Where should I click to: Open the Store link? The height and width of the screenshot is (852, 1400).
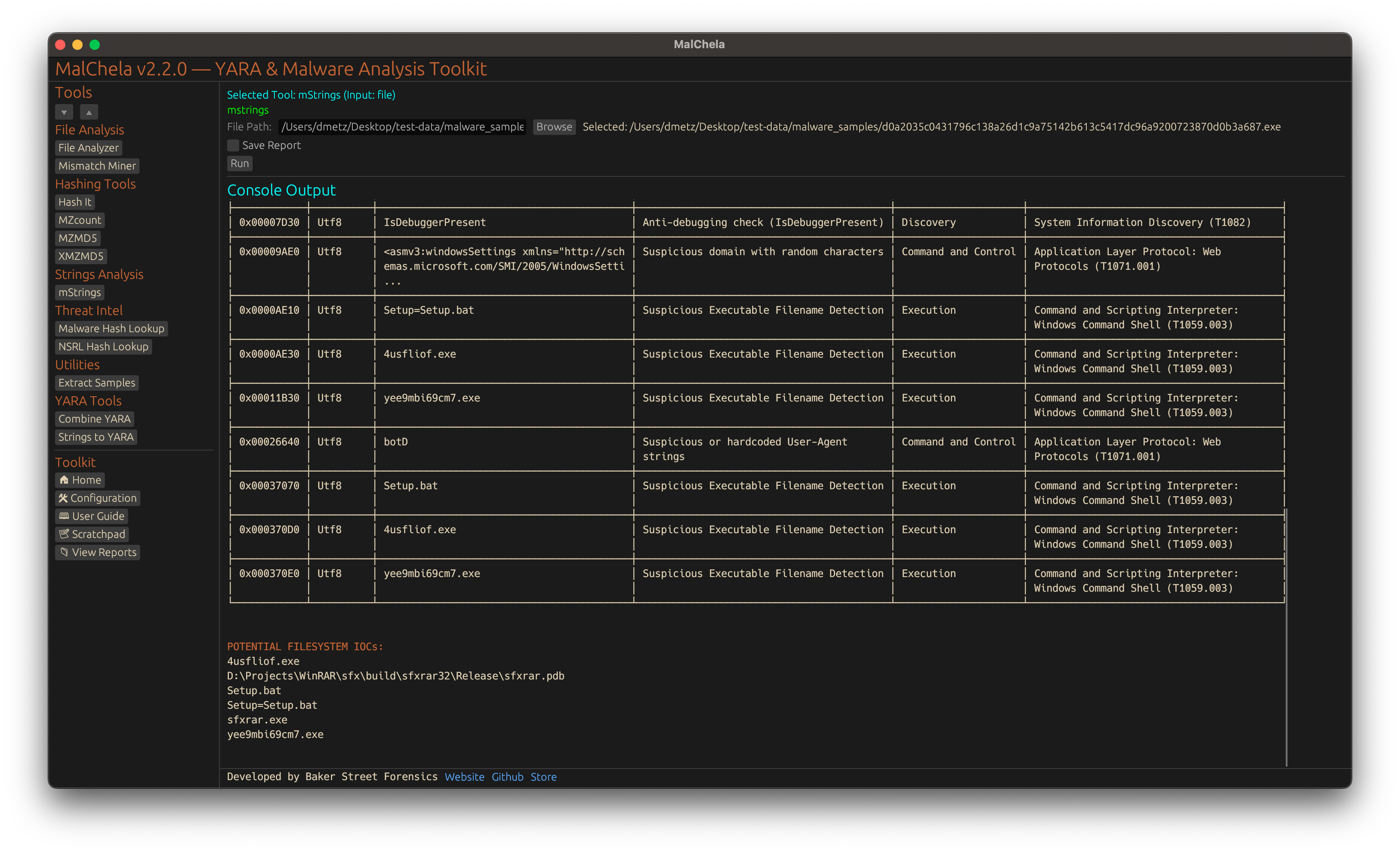click(x=544, y=776)
